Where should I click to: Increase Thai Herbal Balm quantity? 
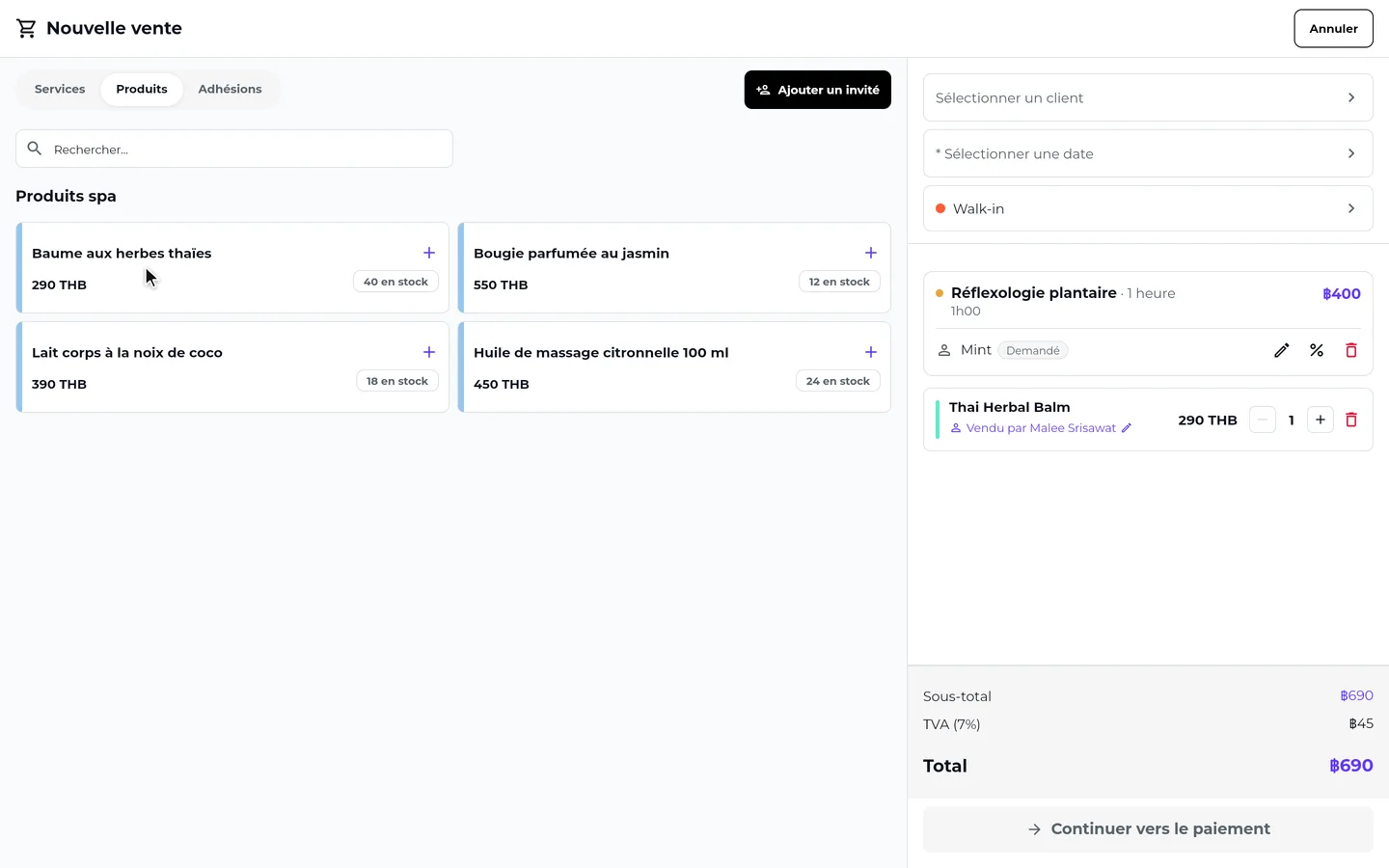1321,420
